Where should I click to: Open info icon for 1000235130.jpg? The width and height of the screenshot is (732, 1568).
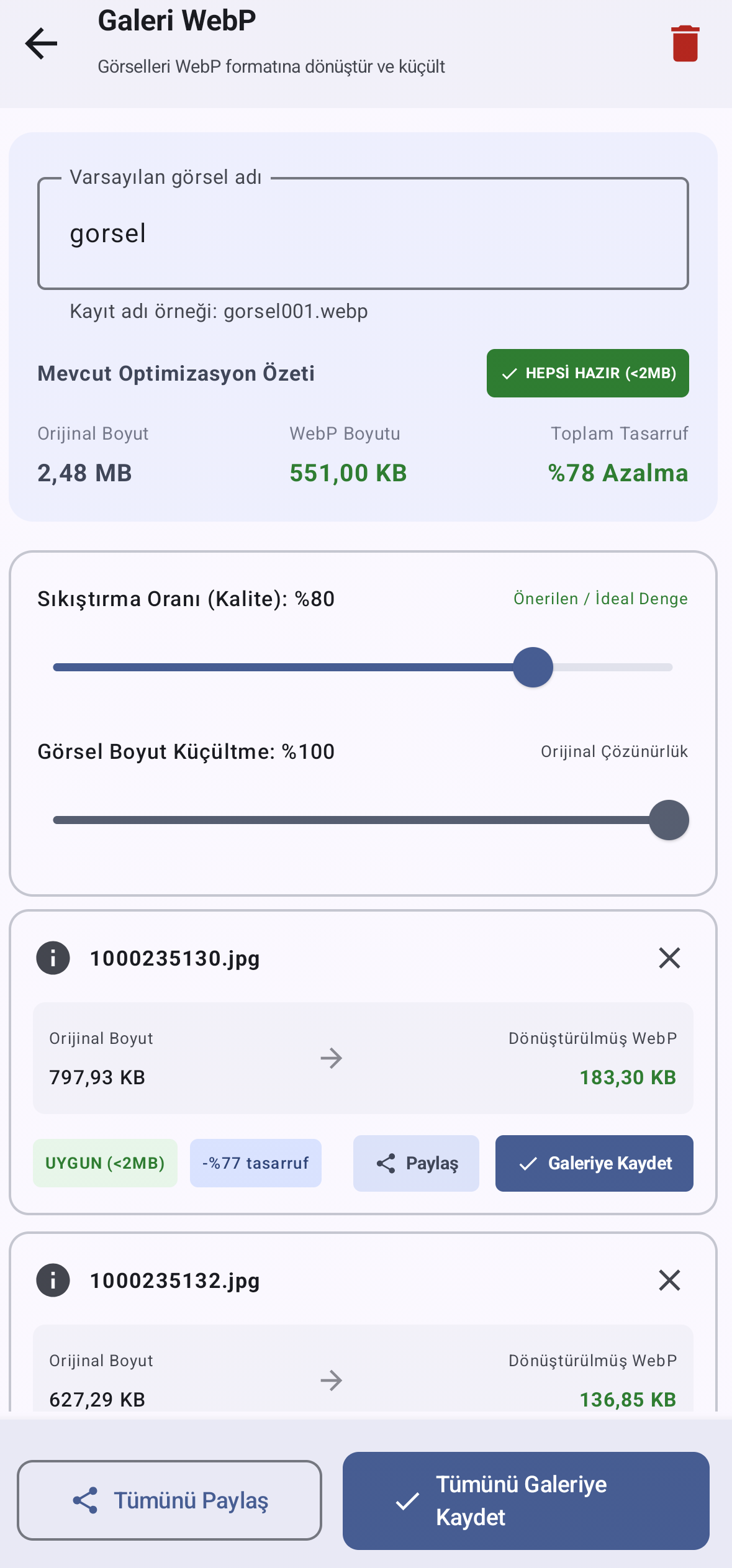[x=53, y=958]
